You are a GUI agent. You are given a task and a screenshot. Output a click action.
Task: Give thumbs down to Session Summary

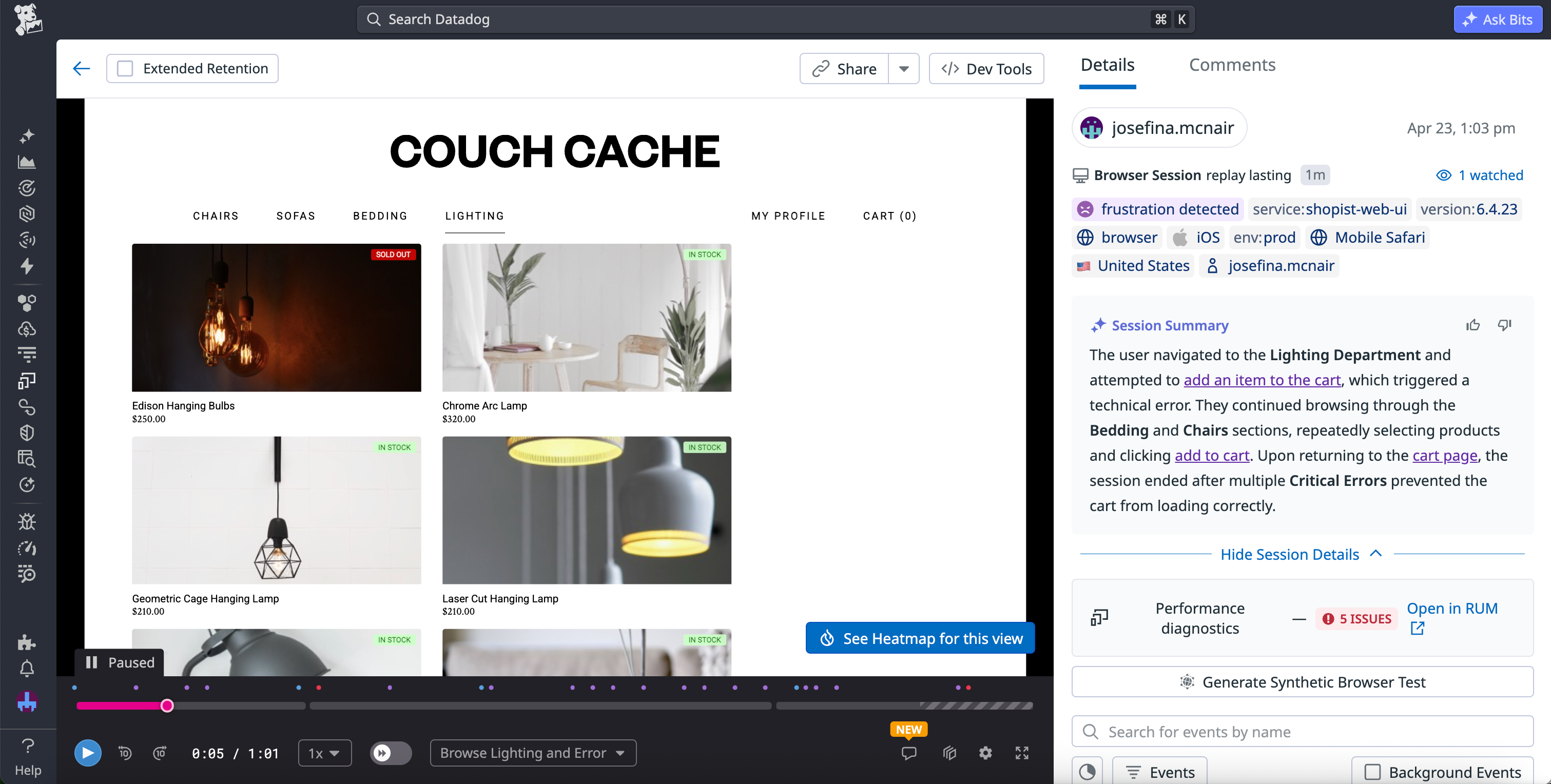click(1505, 325)
